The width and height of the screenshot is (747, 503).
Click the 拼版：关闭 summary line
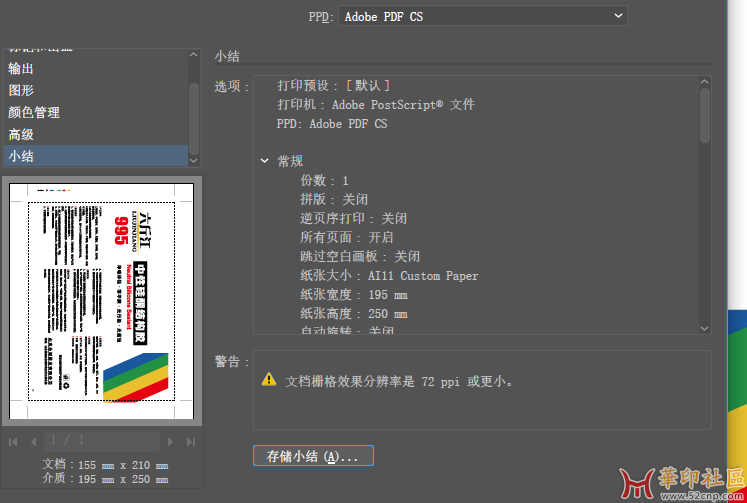[334, 200]
